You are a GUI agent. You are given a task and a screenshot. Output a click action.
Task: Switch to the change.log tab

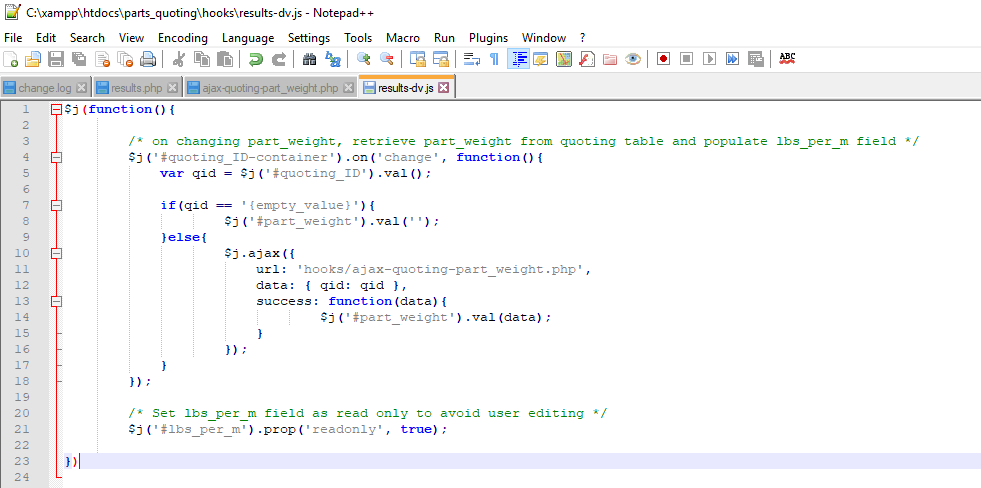[x=45, y=88]
